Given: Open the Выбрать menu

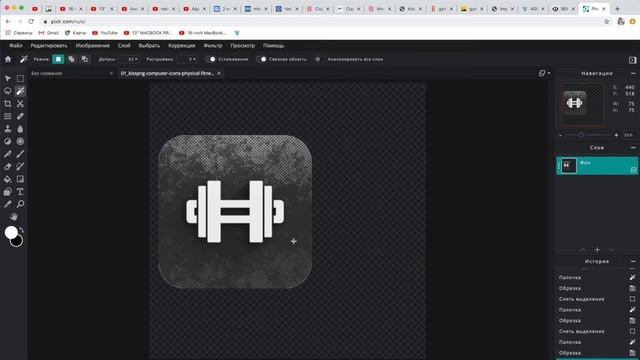Looking at the screenshot, I should 149,46.
